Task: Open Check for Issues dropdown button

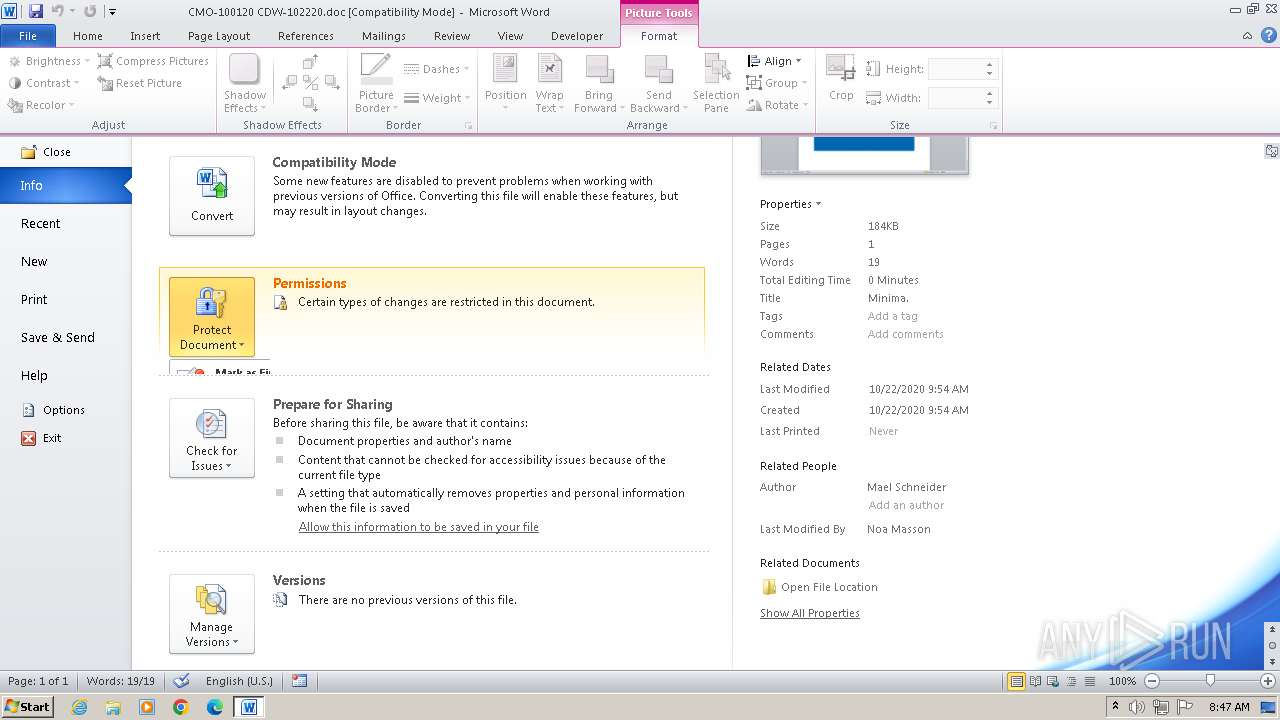Action: pos(212,438)
